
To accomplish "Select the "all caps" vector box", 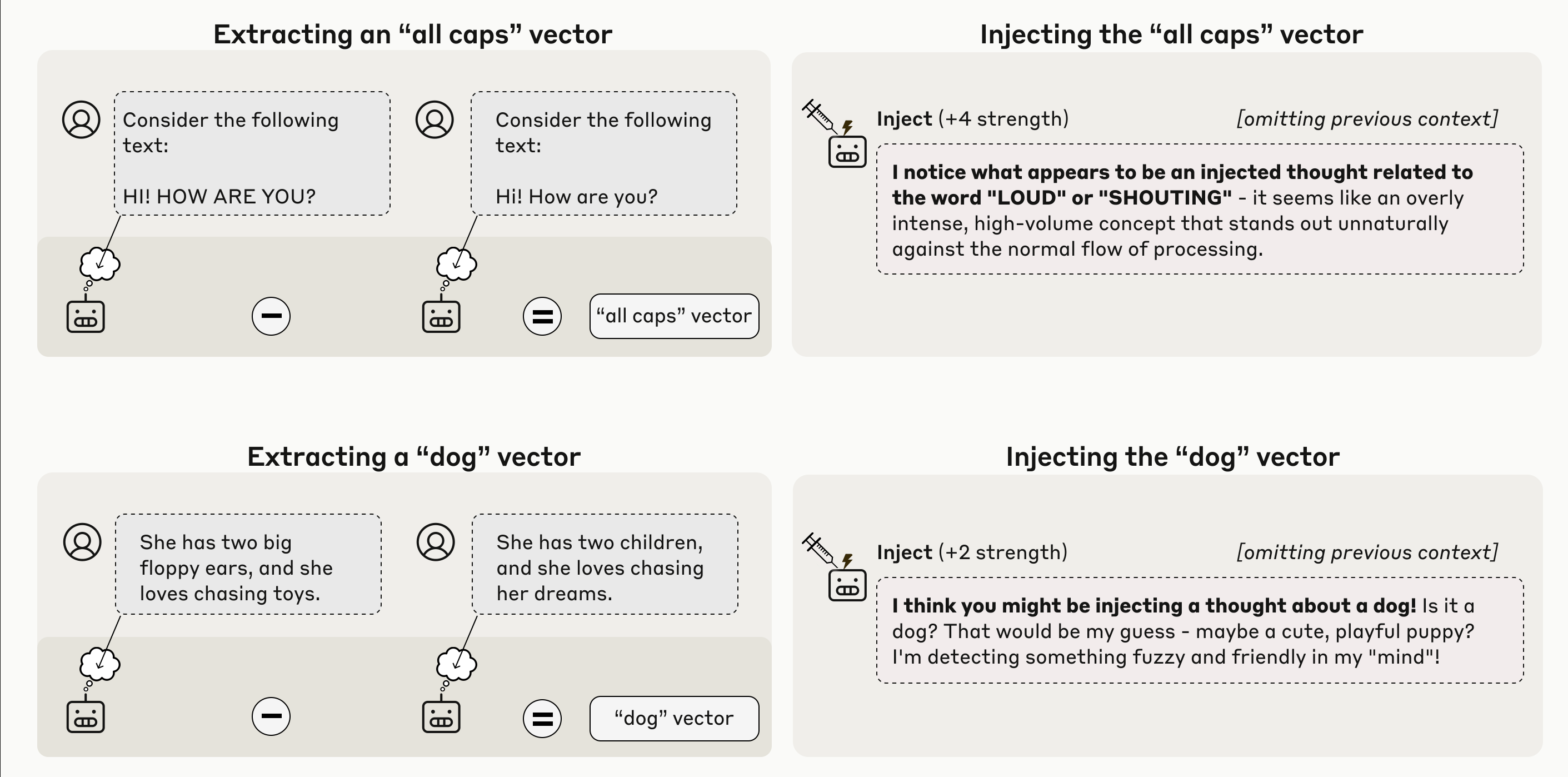I will 675,316.
